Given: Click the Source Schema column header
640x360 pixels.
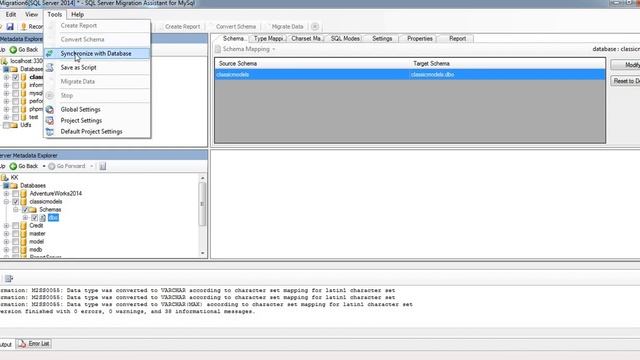Looking at the screenshot, I should 312,64.
